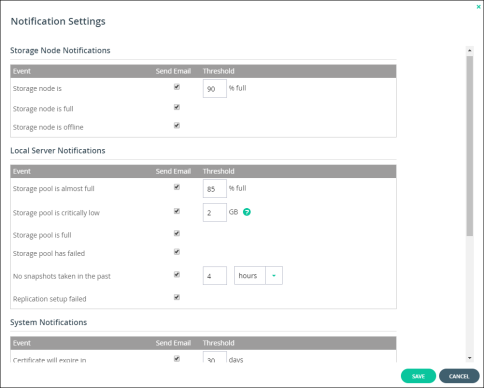Click the scrollbar down arrow
Viewport: 484px width, 388px height.
pyautogui.click(x=470, y=358)
